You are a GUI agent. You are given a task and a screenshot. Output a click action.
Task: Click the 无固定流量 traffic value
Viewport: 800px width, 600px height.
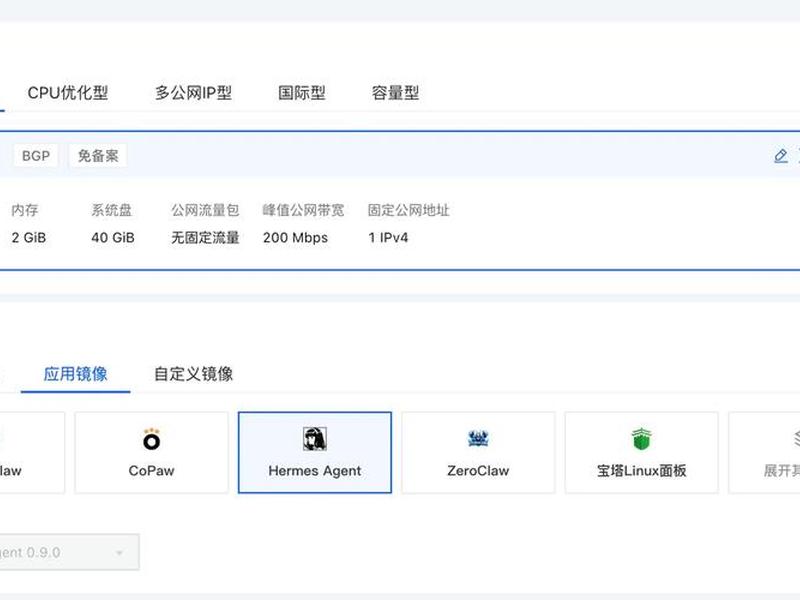[x=205, y=238]
